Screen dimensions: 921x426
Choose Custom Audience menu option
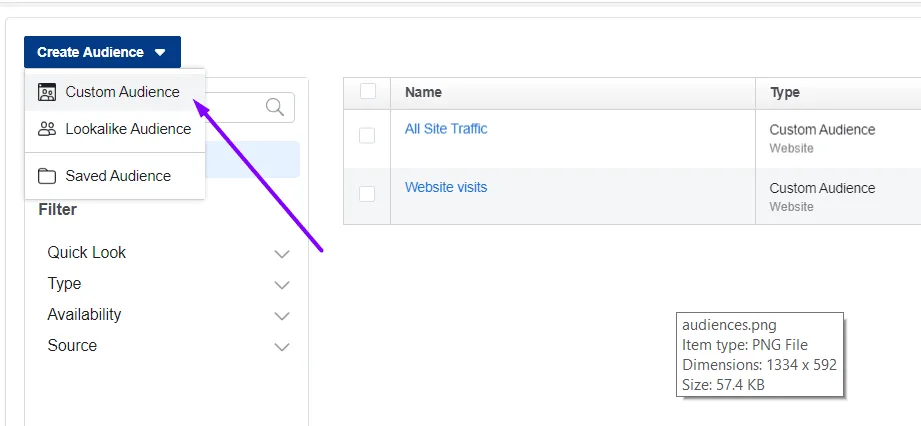pos(115,92)
